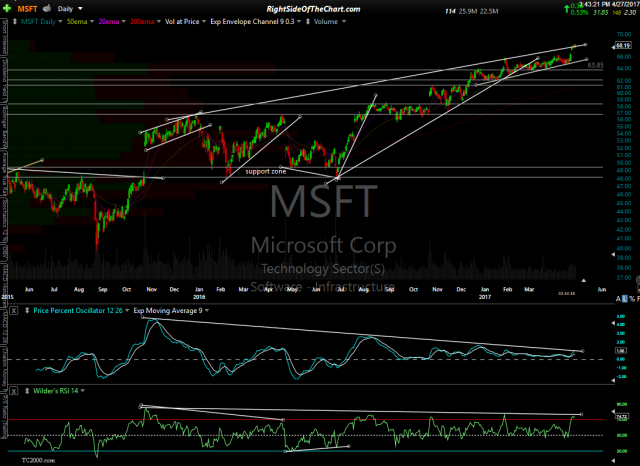This screenshot has width=640, height=466.
Task: Click the support zone annotation text
Action: click(266, 171)
